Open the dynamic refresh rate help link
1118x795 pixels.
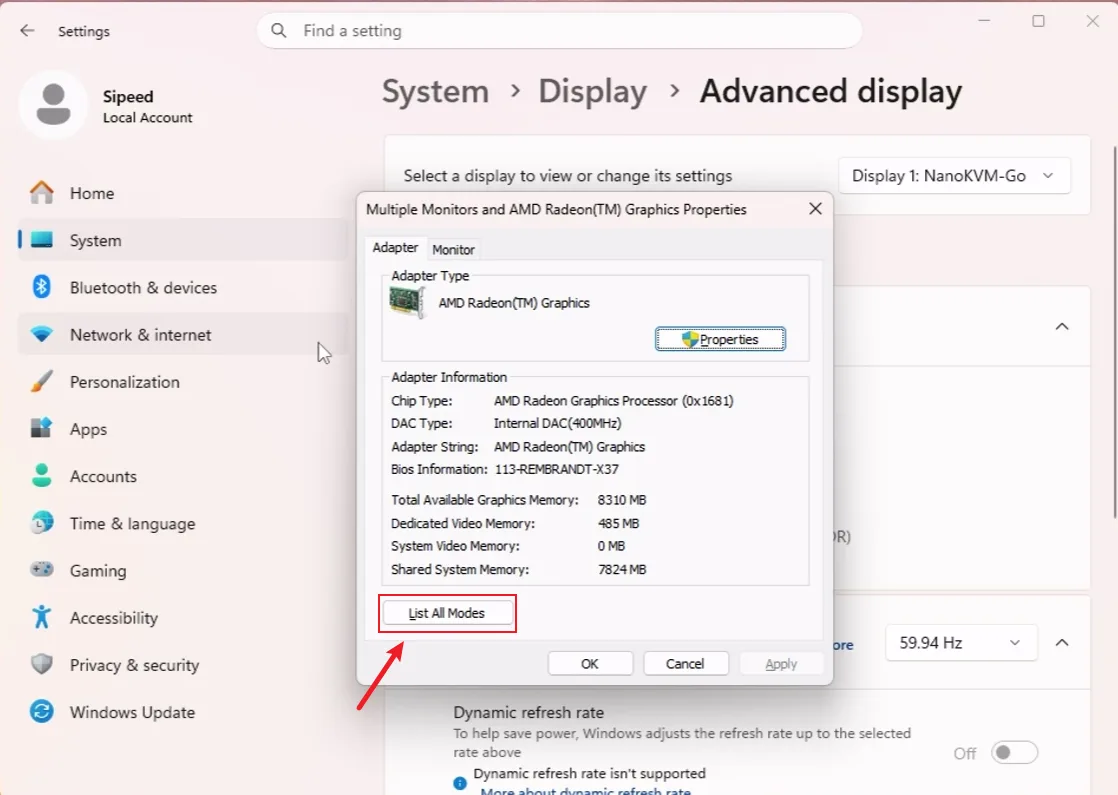click(585, 790)
